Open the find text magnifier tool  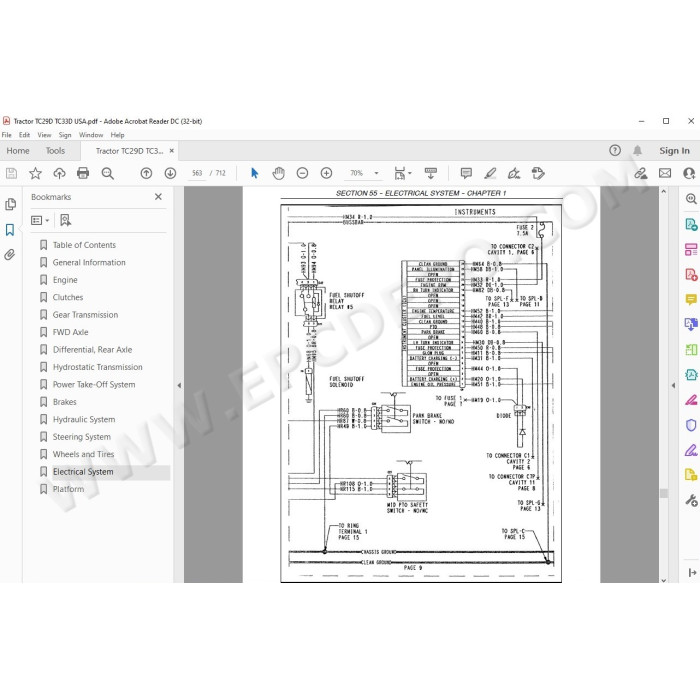click(x=108, y=173)
